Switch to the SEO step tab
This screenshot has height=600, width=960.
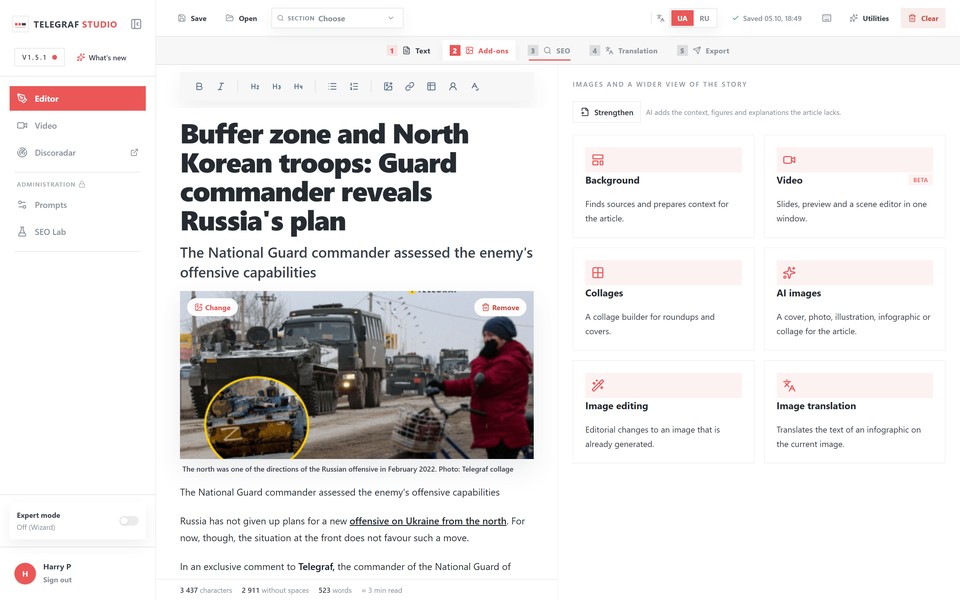(549, 51)
